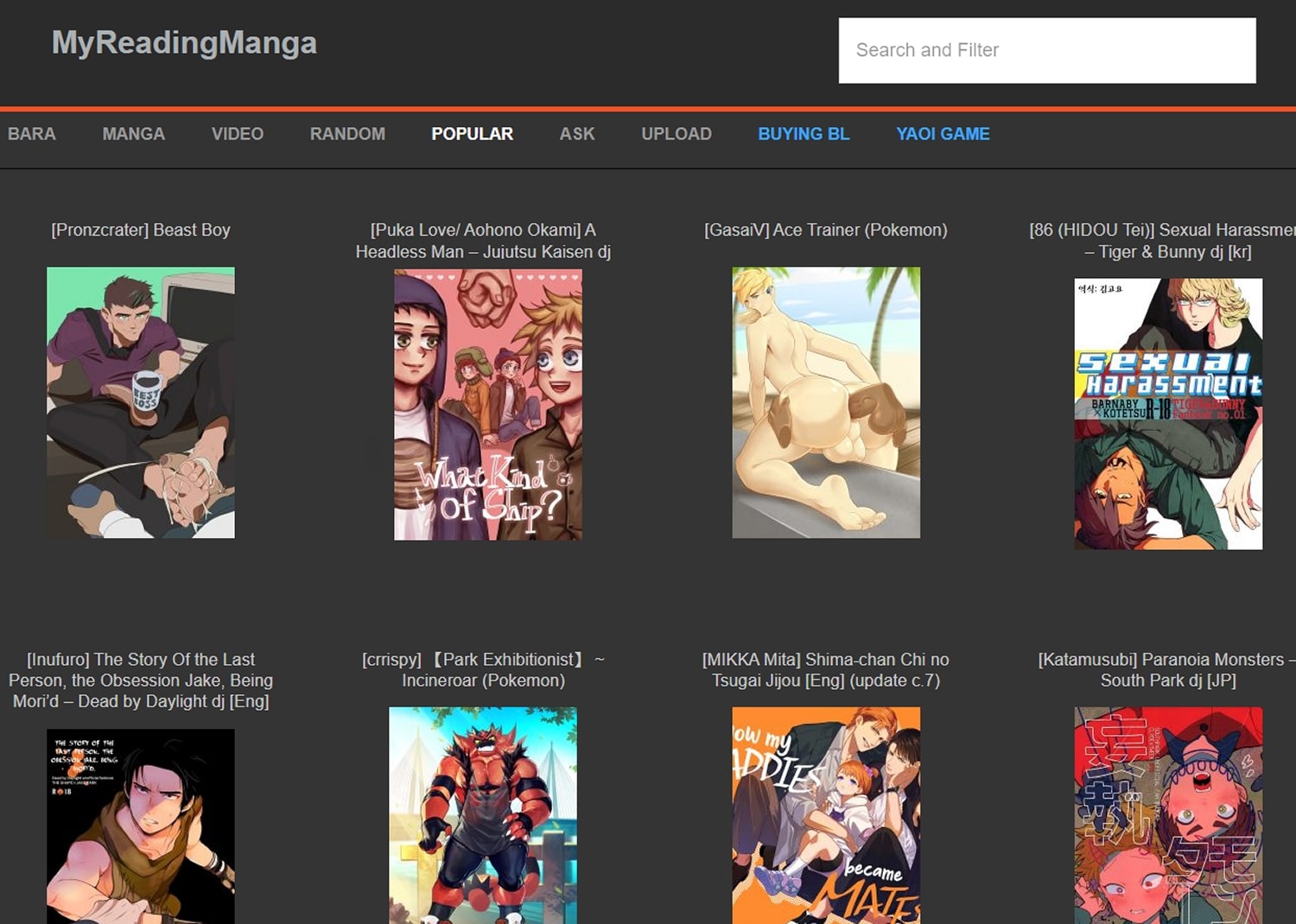The width and height of the screenshot is (1296, 924).
Task: Open the Shima-chan Chi no Tsugai Jijou title
Action: coord(826,670)
